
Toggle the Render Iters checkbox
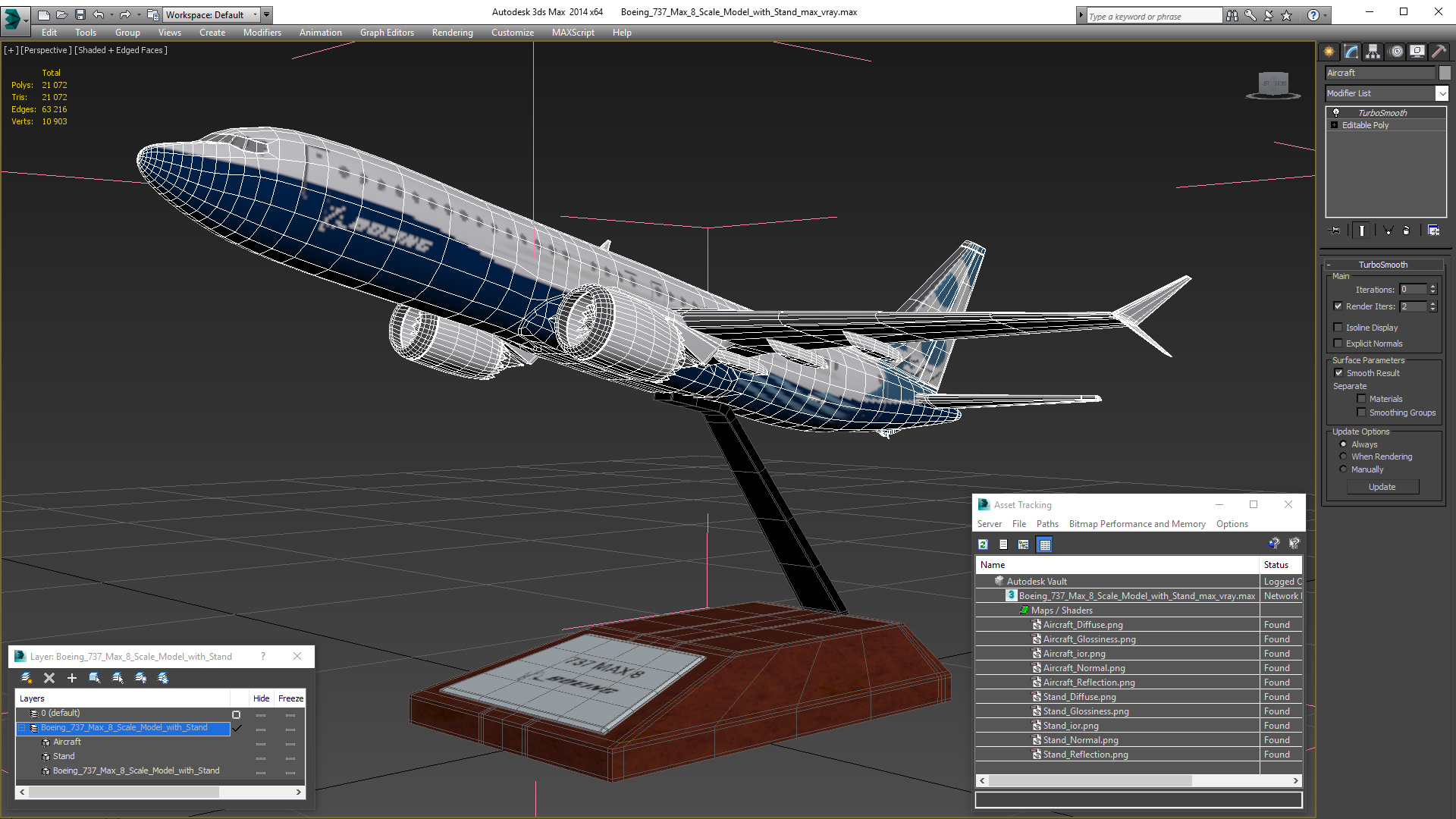(1338, 306)
